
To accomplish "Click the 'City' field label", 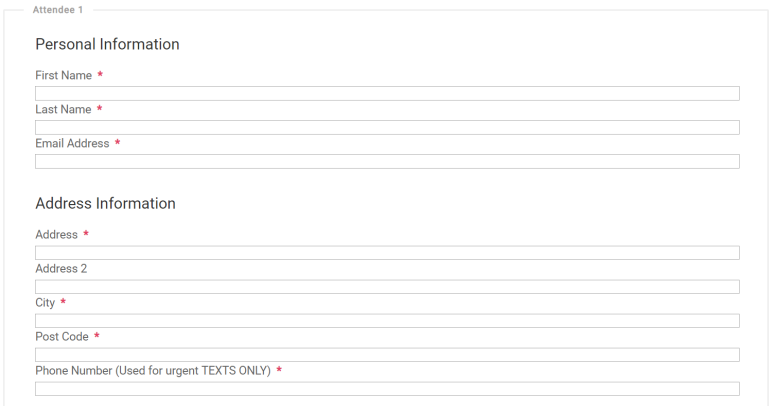I will coord(45,303).
